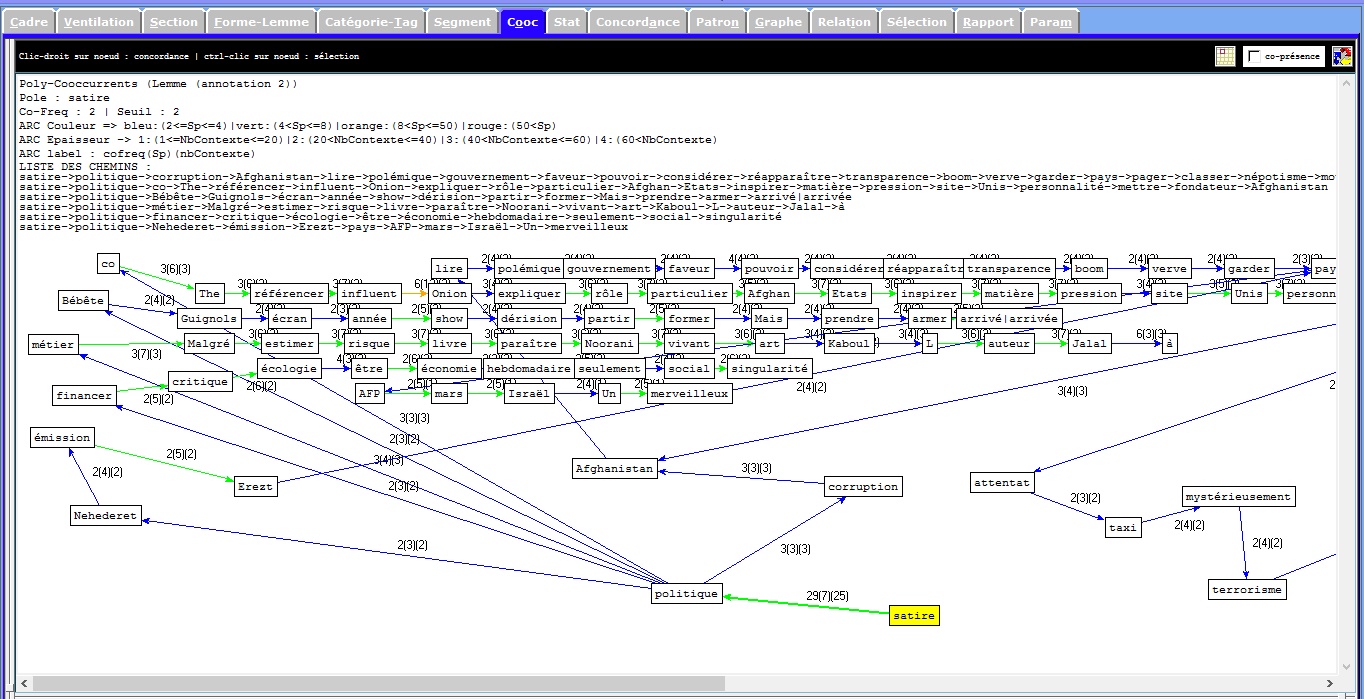Viewport: 1364px width, 699px height.
Task: Switch to the Segment tab
Action: [x=463, y=22]
